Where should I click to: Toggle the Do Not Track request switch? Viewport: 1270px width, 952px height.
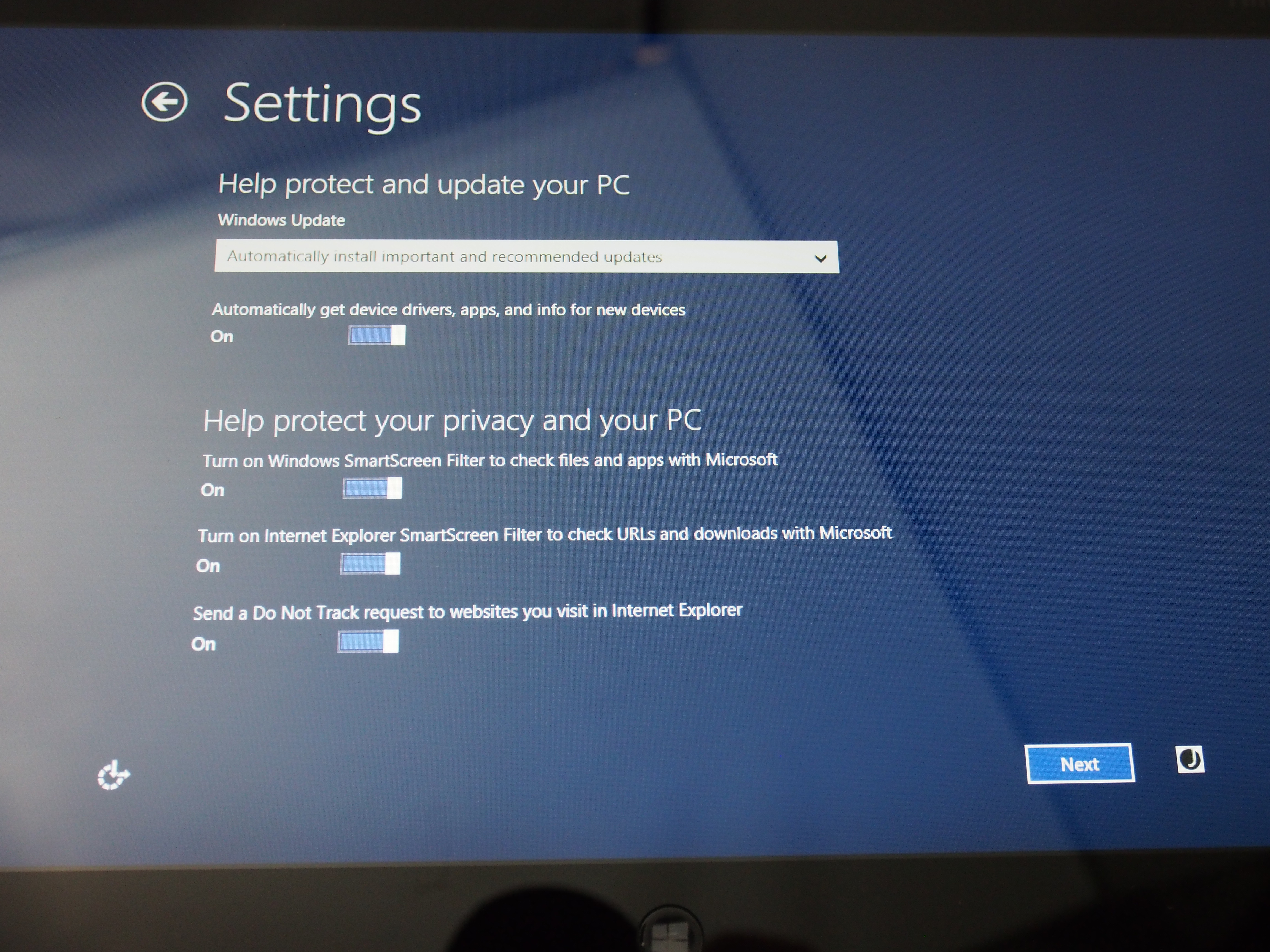[x=367, y=642]
